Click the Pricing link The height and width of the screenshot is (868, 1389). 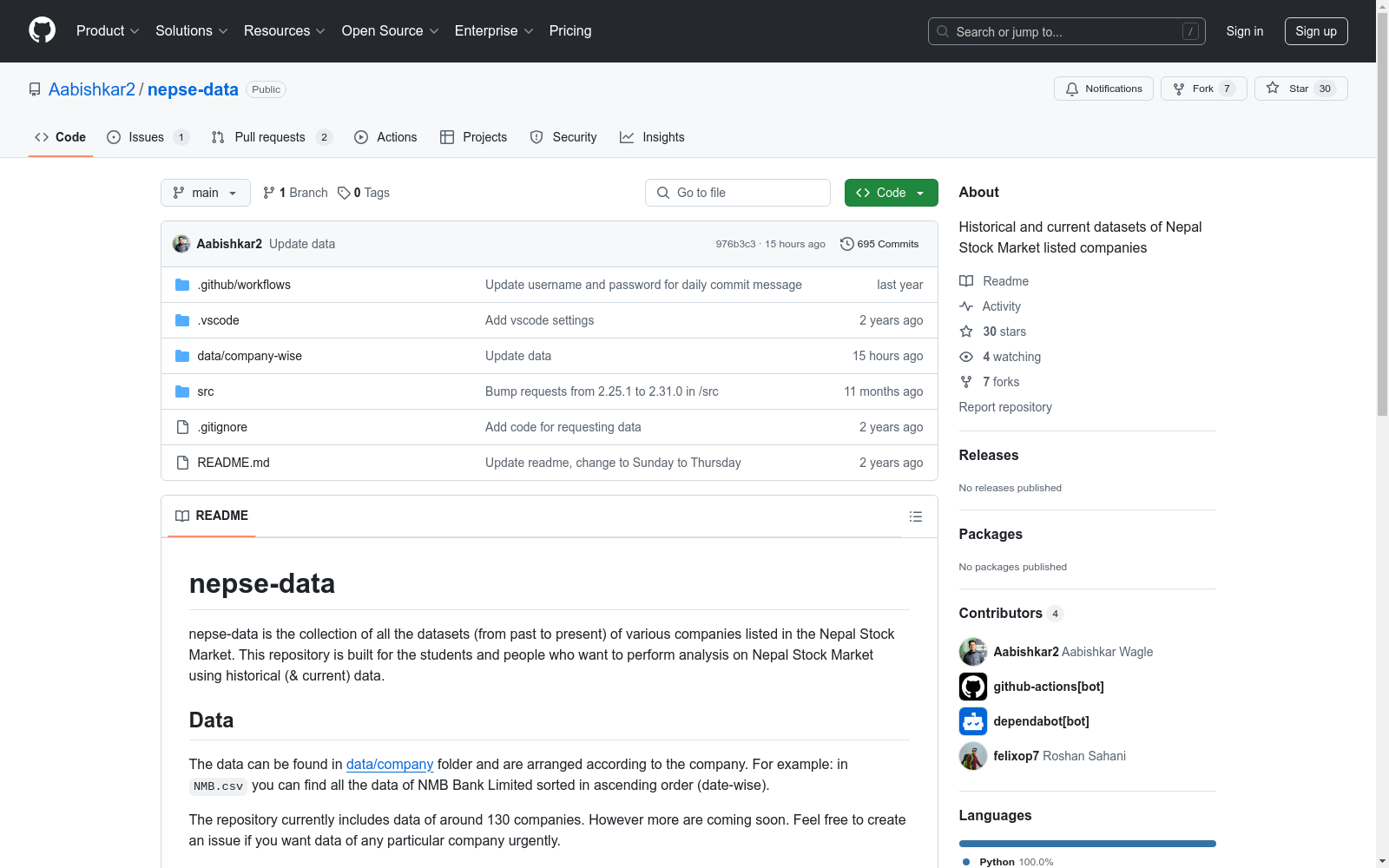tap(570, 30)
